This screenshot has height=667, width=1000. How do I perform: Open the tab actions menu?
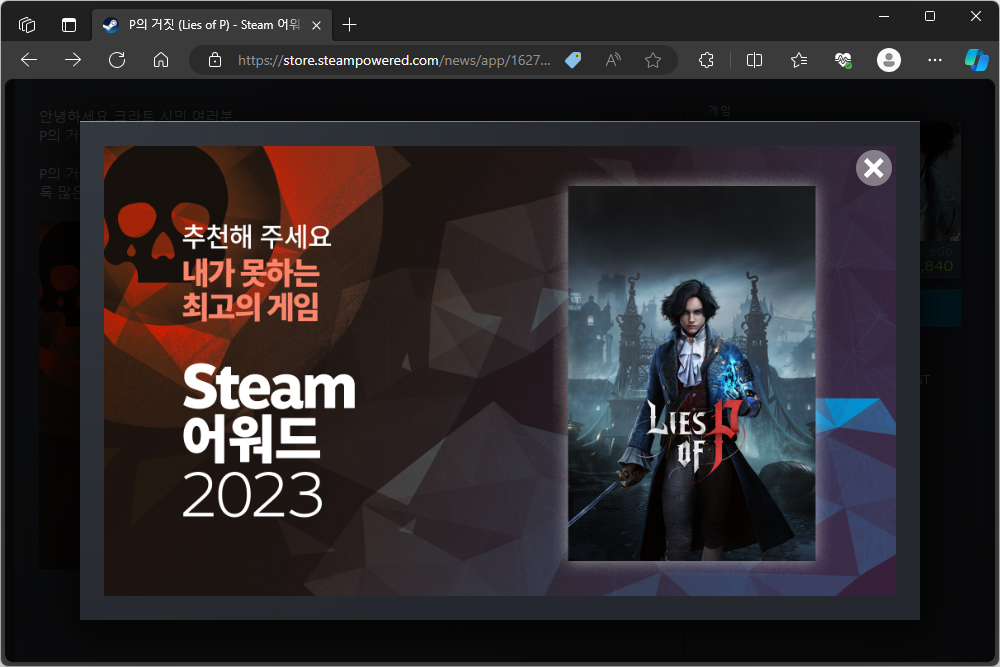point(68,25)
